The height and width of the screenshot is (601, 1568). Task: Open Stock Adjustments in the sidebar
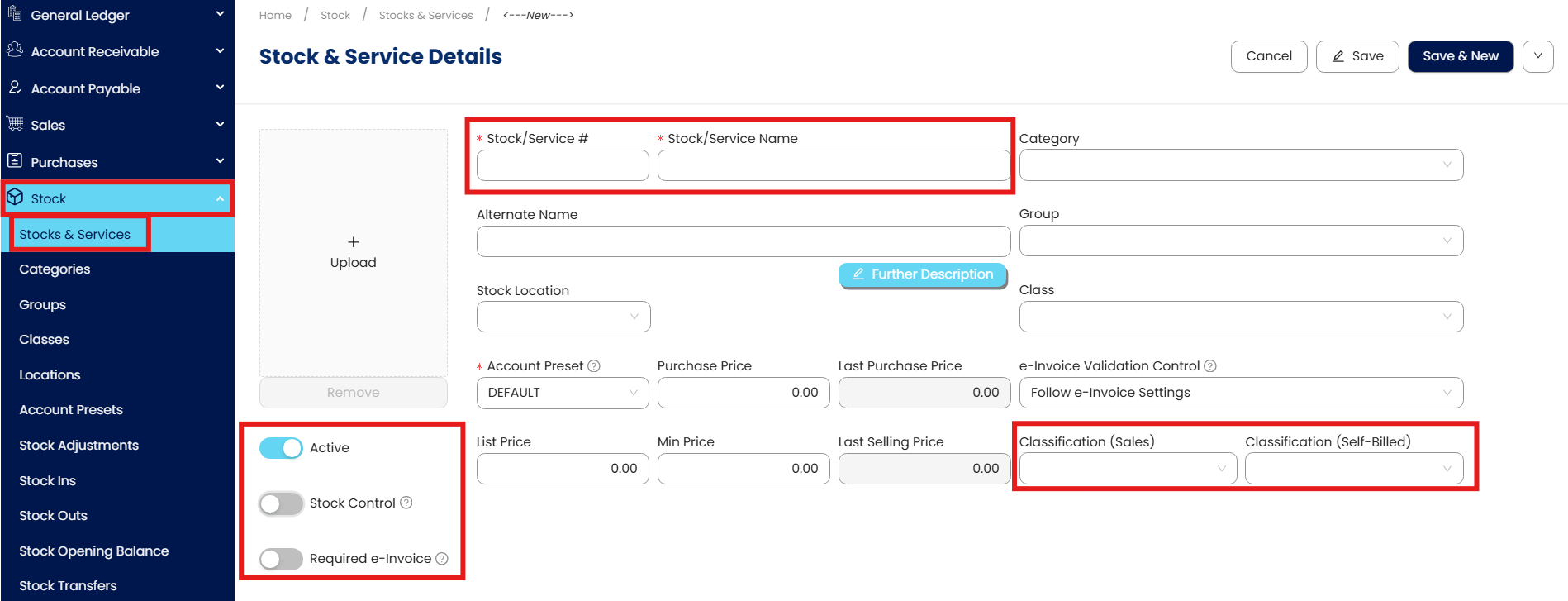click(78, 445)
